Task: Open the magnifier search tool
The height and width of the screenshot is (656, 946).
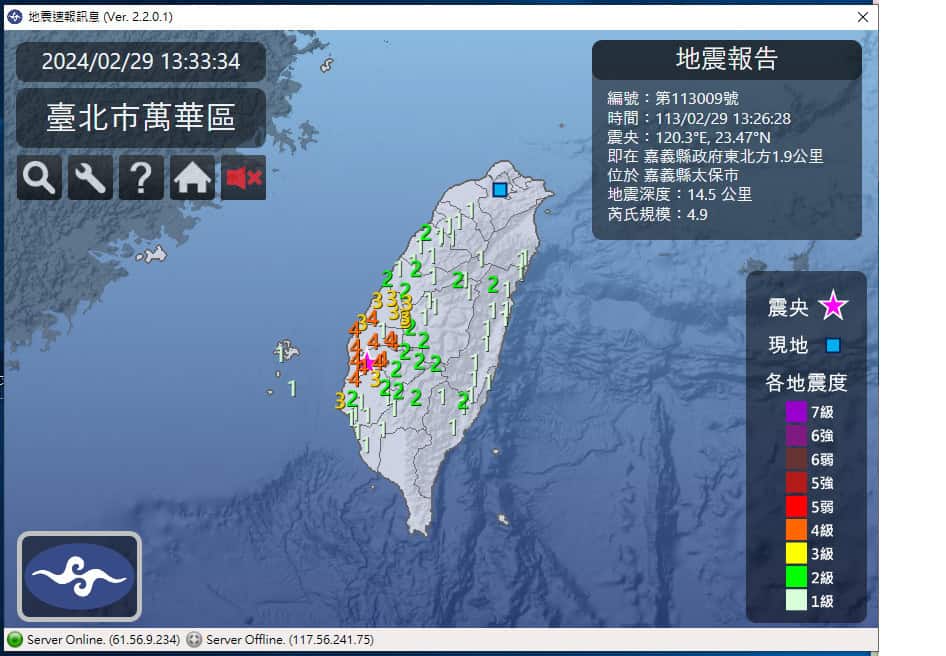Action: click(x=39, y=178)
